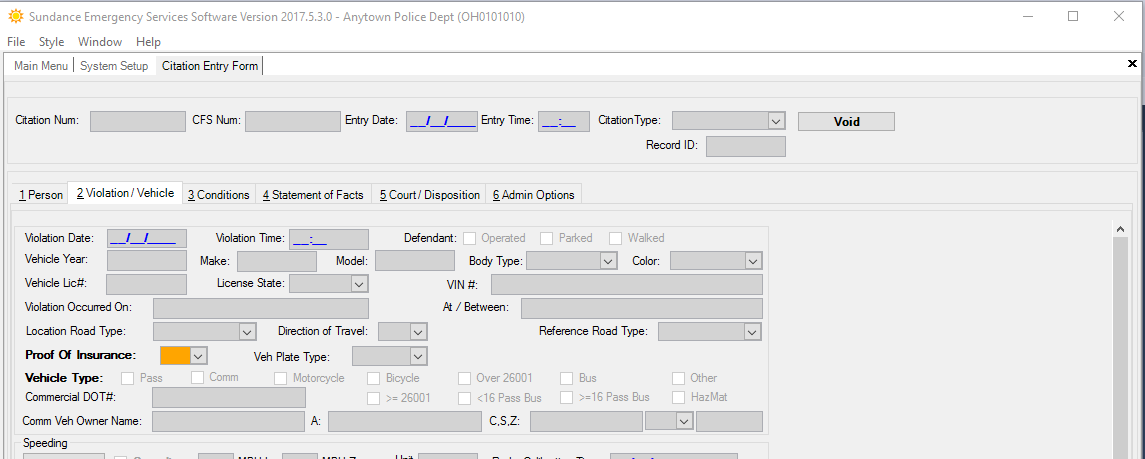Expand the C,S,Z state dropdown
The width and height of the screenshot is (1145, 459).
coord(683,422)
